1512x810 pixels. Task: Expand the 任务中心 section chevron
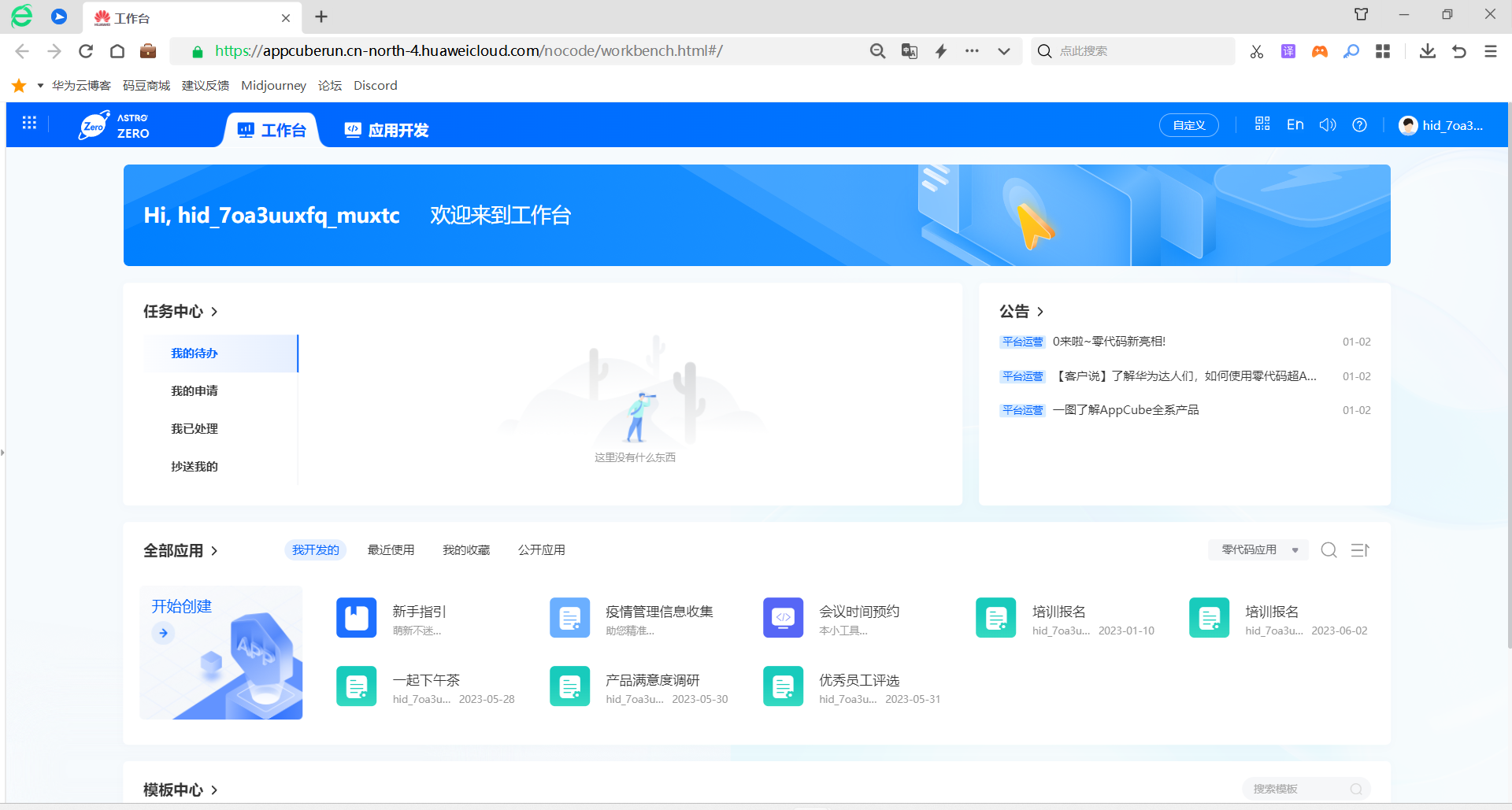[214, 312]
